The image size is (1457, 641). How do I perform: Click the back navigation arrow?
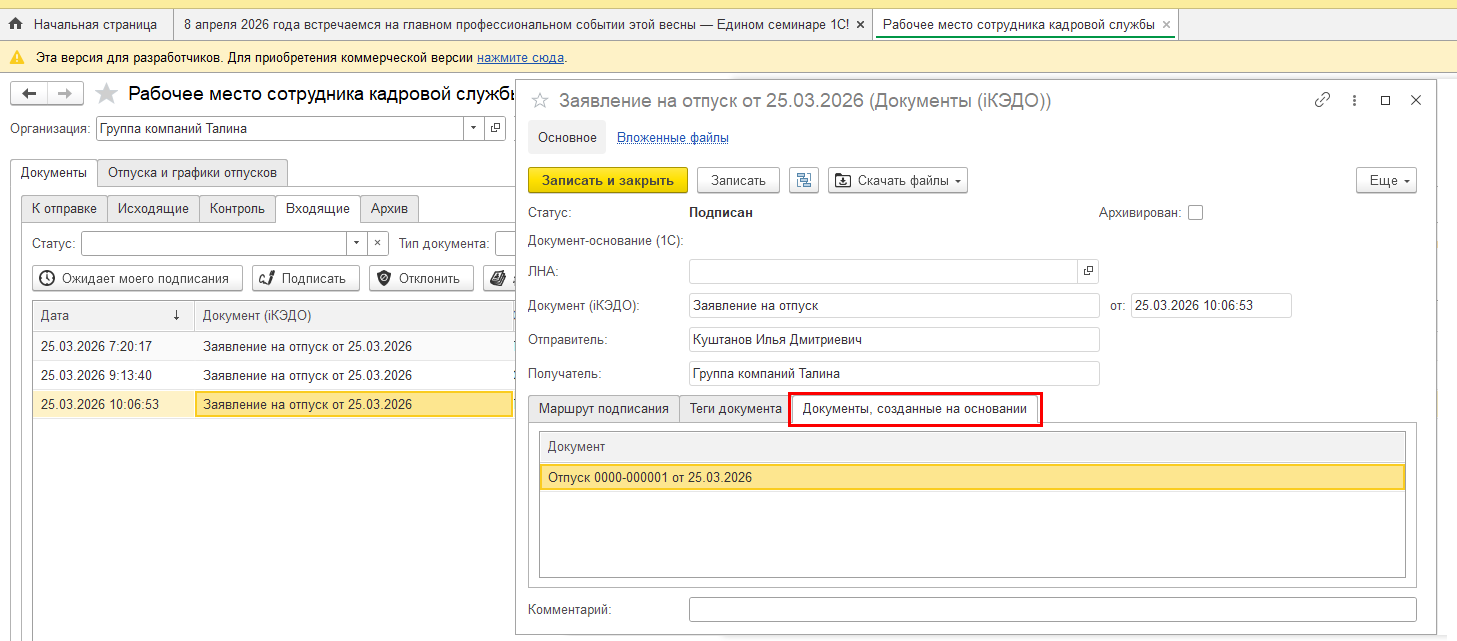29,94
